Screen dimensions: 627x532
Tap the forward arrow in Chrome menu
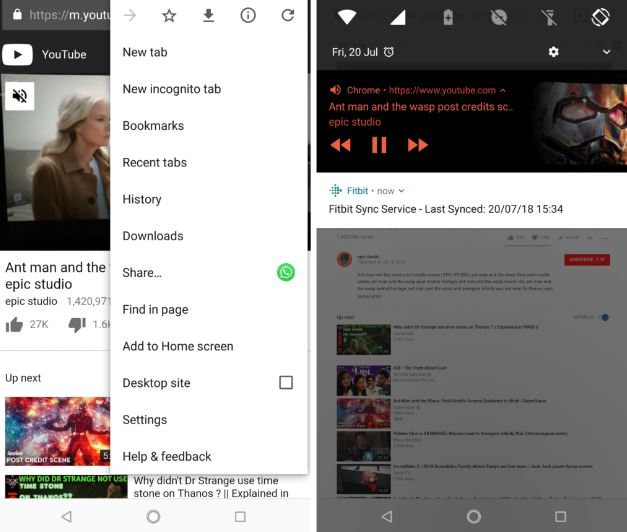point(130,16)
